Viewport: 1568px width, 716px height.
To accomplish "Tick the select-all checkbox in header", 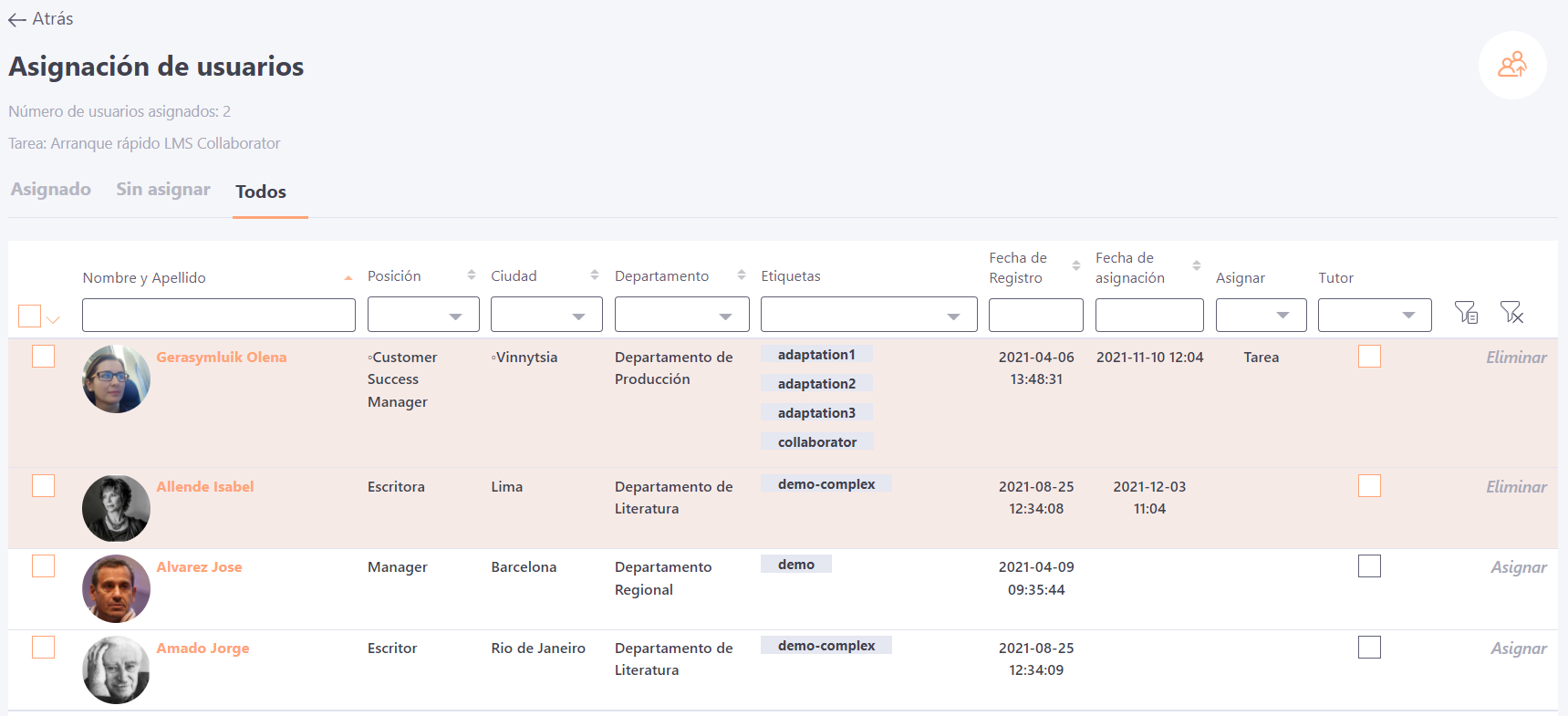I will click(30, 316).
